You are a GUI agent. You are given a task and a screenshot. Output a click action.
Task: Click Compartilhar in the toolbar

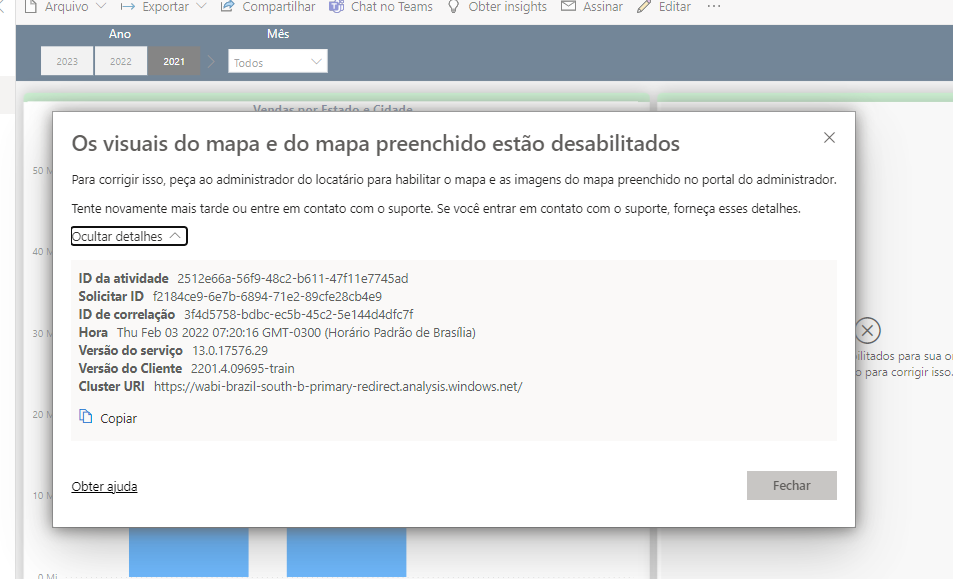(268, 7)
